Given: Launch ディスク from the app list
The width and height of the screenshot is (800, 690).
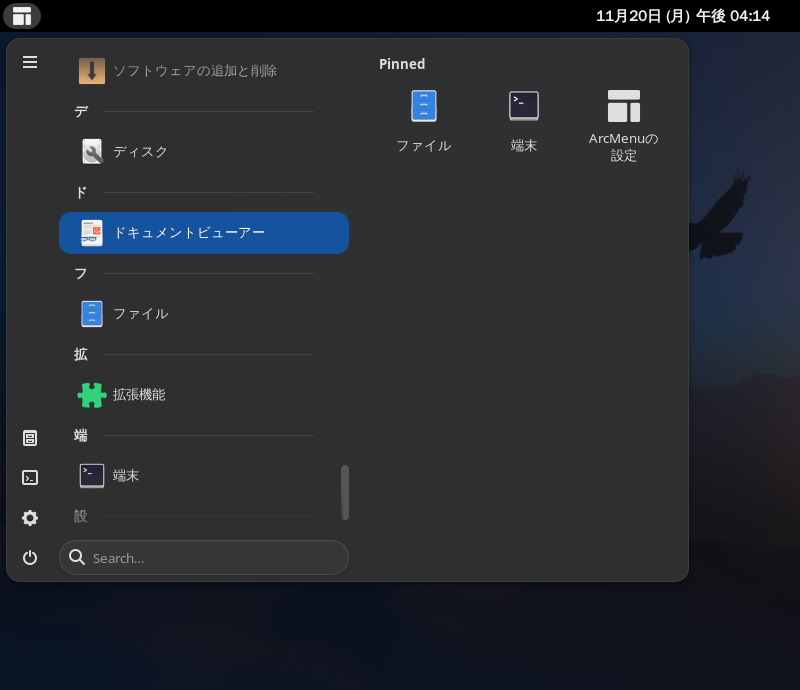Looking at the screenshot, I should click(x=204, y=152).
